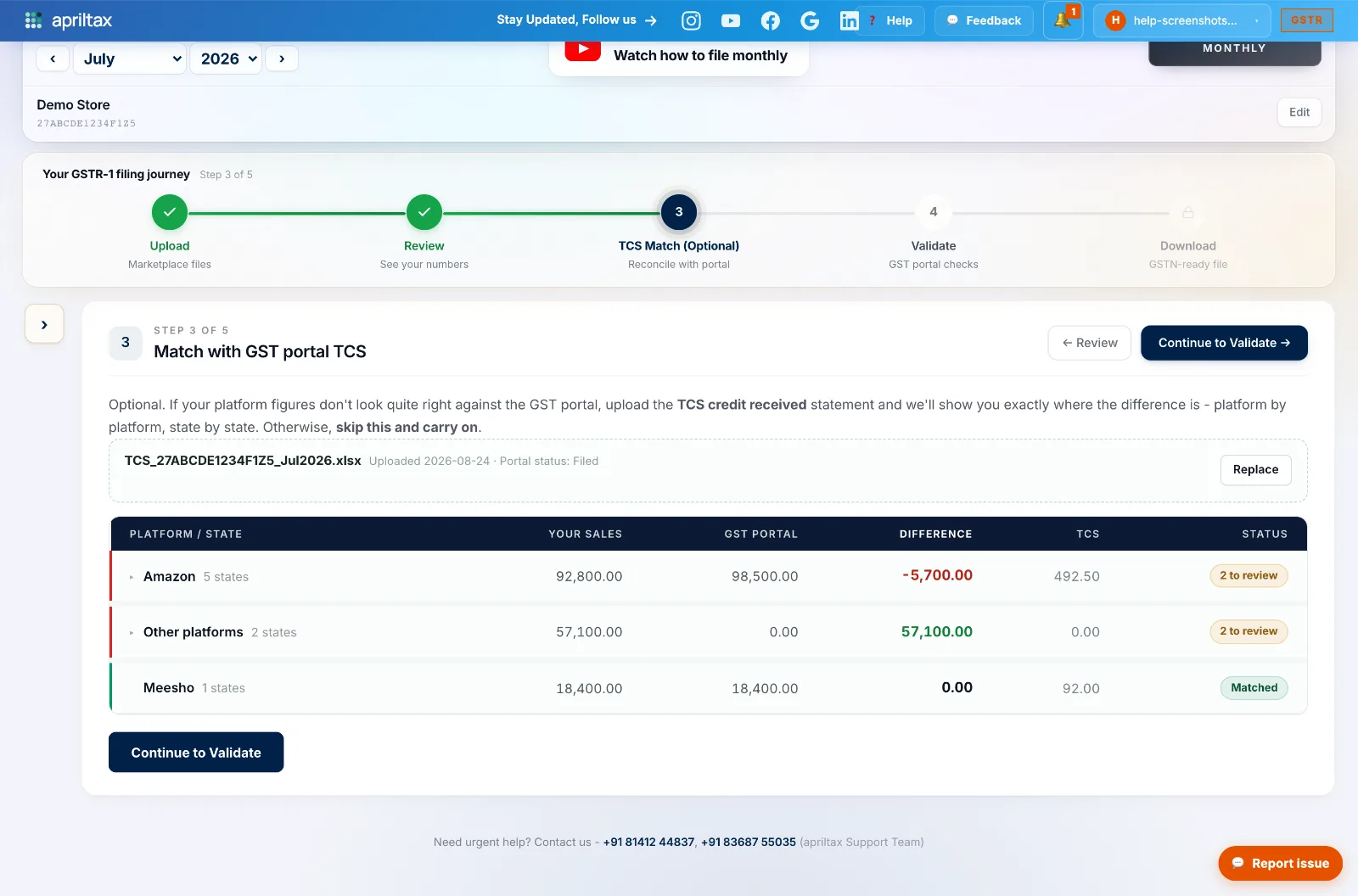Click Other platforms' '2 to review' badge
The width and height of the screenshot is (1358, 896).
point(1249,631)
